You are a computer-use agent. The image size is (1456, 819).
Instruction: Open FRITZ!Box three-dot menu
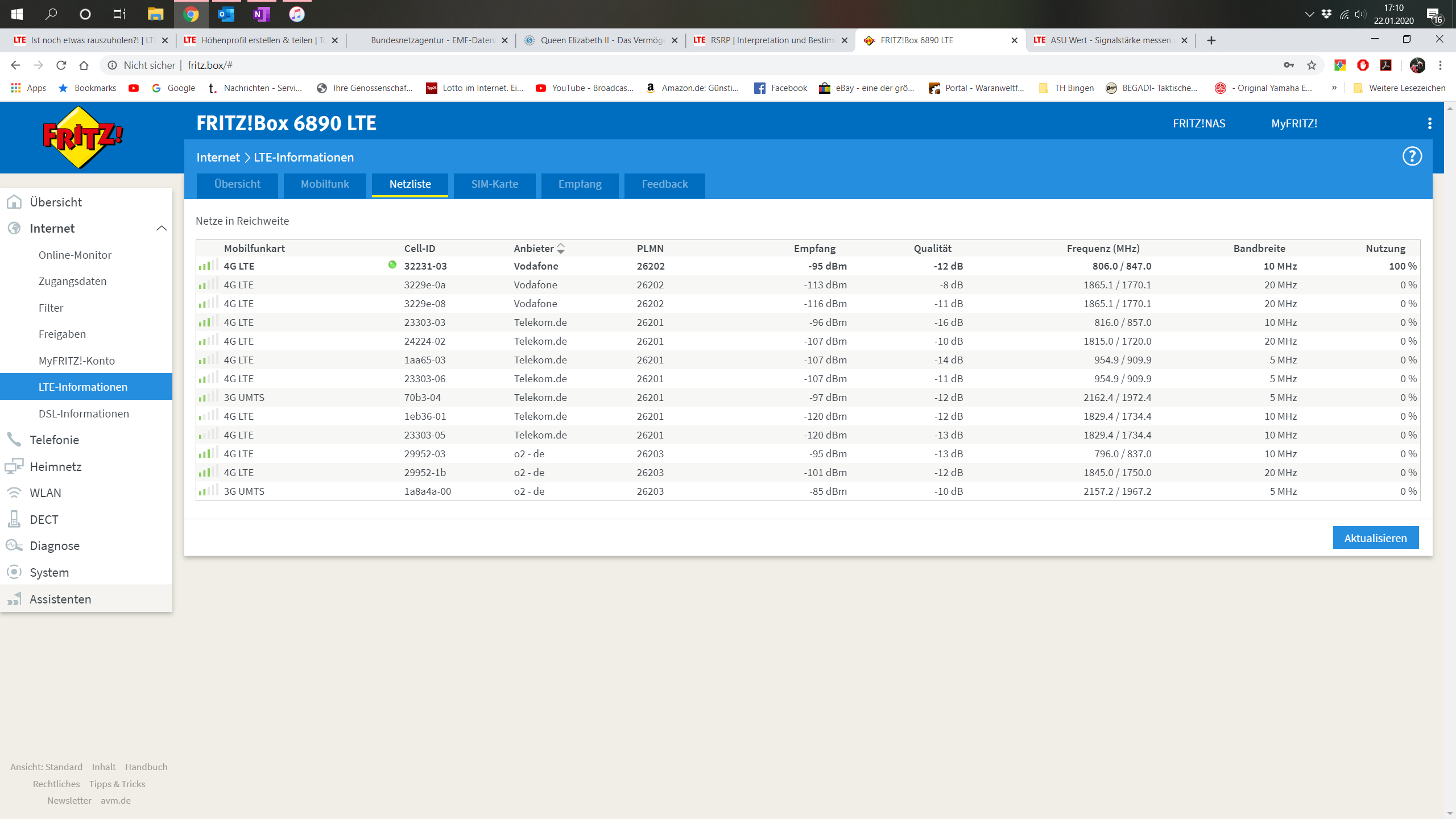click(1429, 123)
